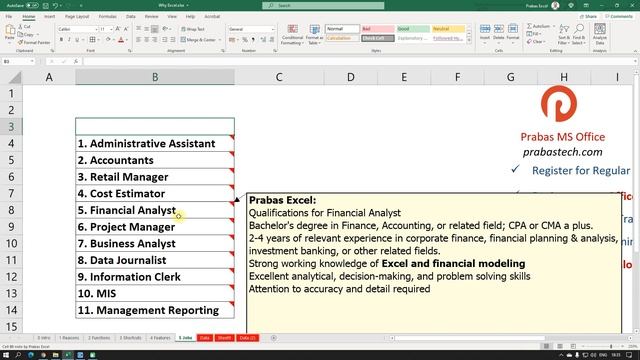
Task: Click the Name Box showing B3
Action: pyautogui.click(x=18, y=62)
